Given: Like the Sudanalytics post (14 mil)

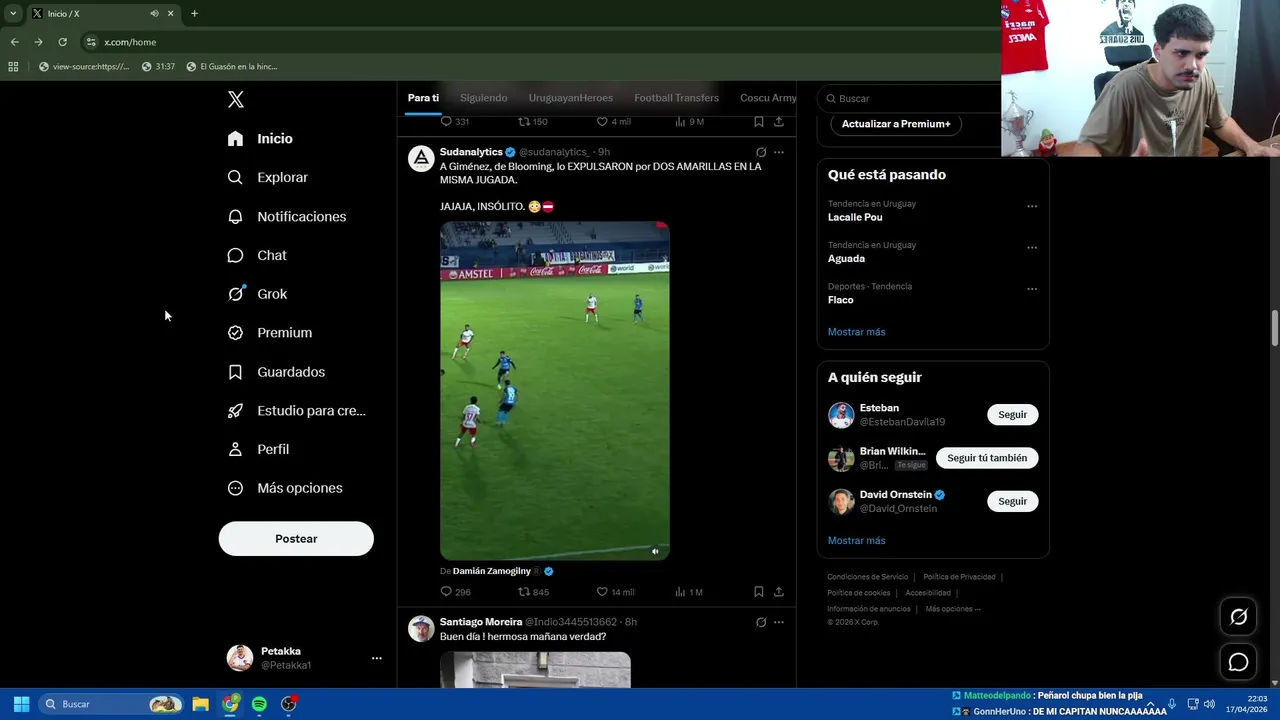Looking at the screenshot, I should coord(615,592).
